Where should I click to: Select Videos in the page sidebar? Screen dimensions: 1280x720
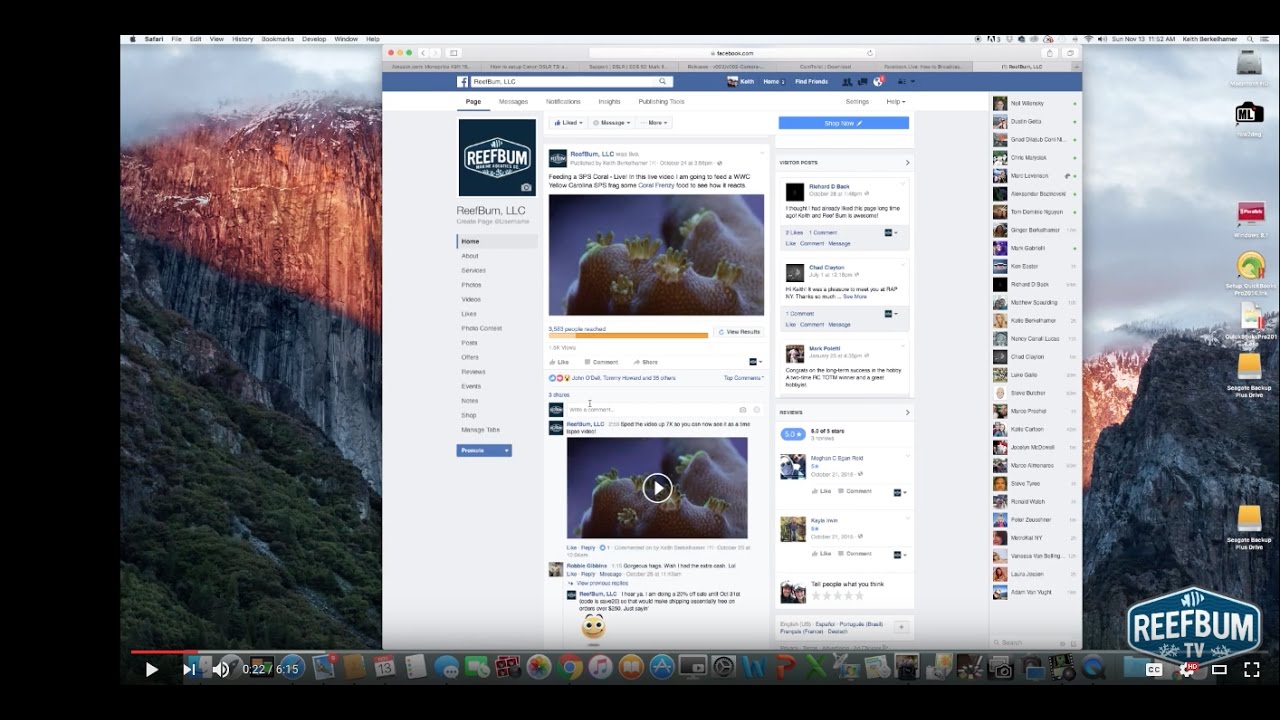[x=471, y=299]
